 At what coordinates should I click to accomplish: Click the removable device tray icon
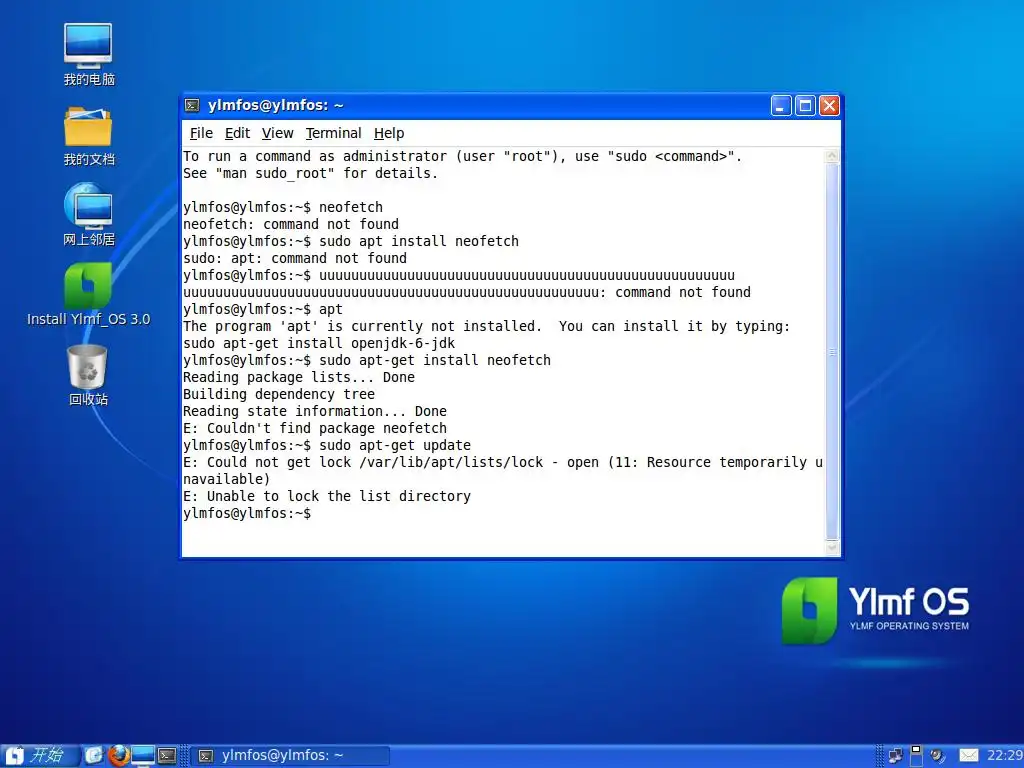tap(916, 756)
